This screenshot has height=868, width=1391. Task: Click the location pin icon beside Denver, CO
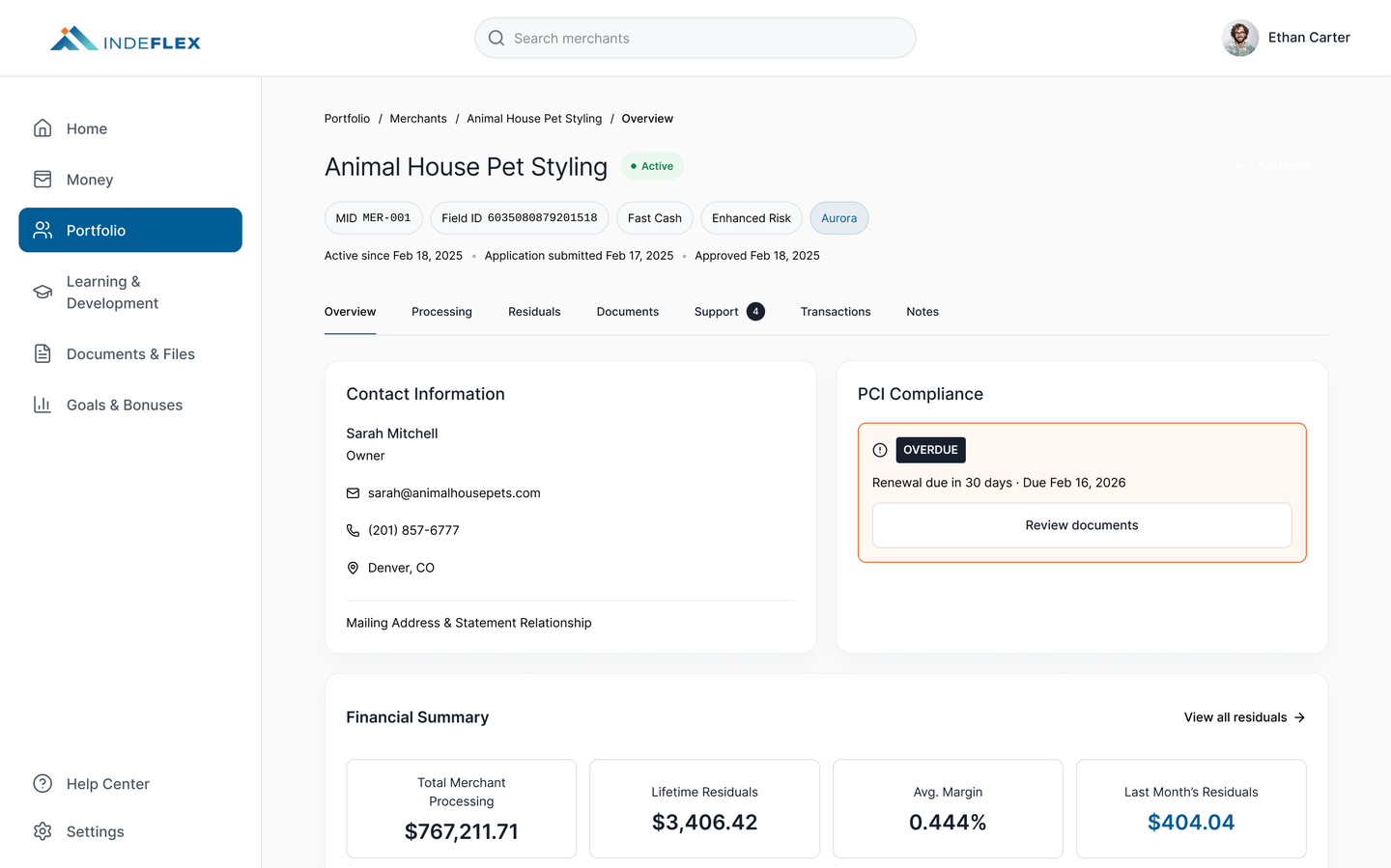[353, 568]
